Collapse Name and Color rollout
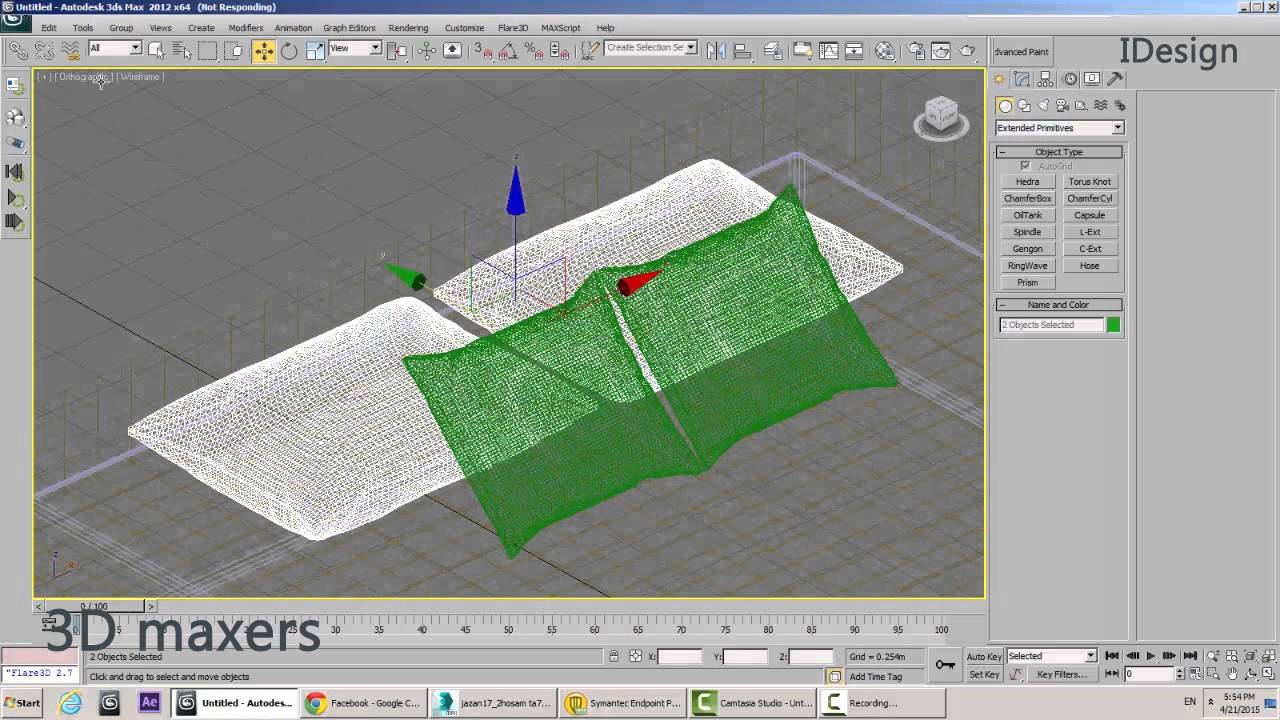The height and width of the screenshot is (720, 1280). coord(1059,305)
